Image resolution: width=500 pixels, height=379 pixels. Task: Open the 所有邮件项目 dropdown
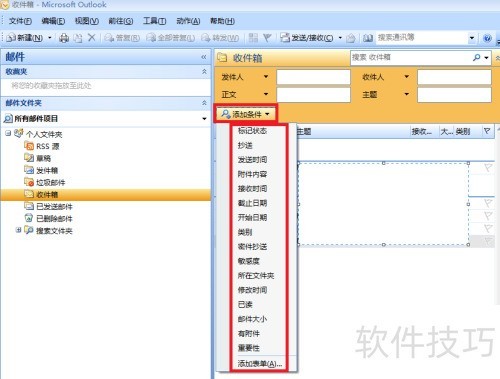(204, 119)
